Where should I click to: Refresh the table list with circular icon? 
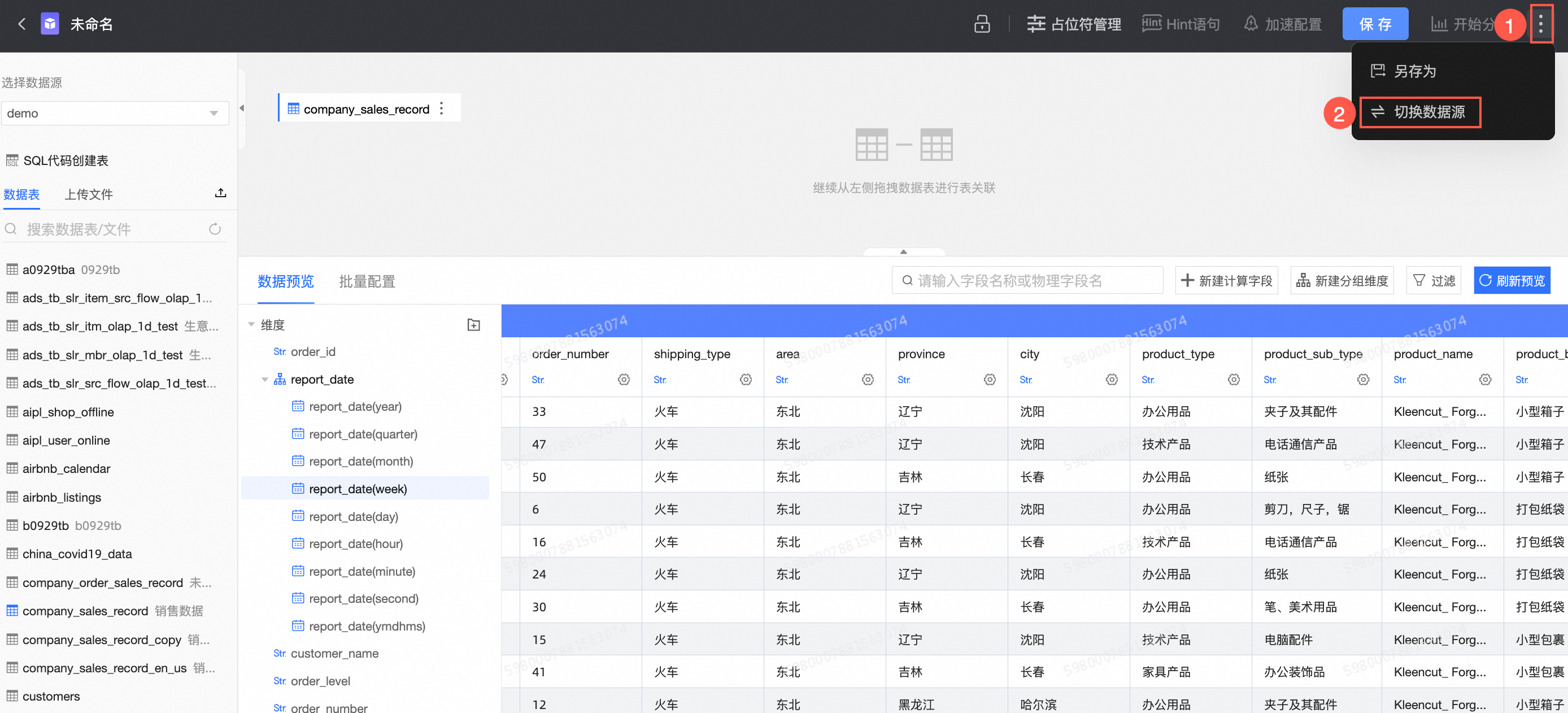pyautogui.click(x=215, y=229)
